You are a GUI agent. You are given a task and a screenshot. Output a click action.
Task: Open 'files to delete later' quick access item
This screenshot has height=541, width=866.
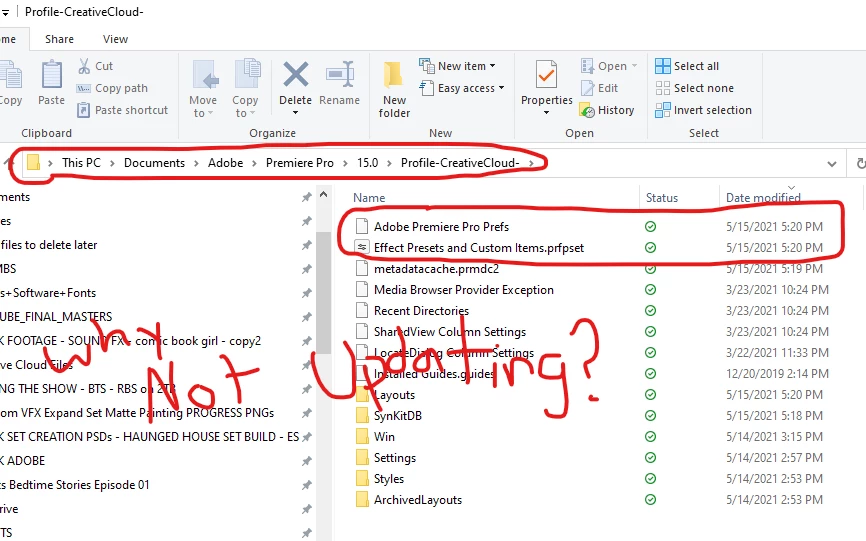click(x=49, y=245)
